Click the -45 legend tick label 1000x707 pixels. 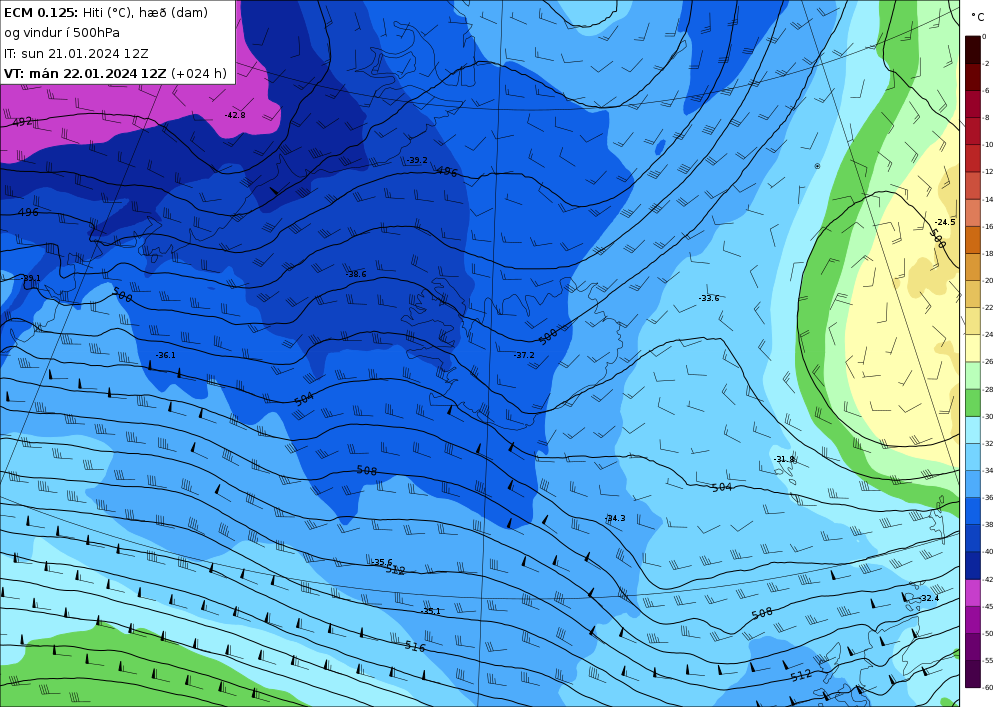[988, 606]
